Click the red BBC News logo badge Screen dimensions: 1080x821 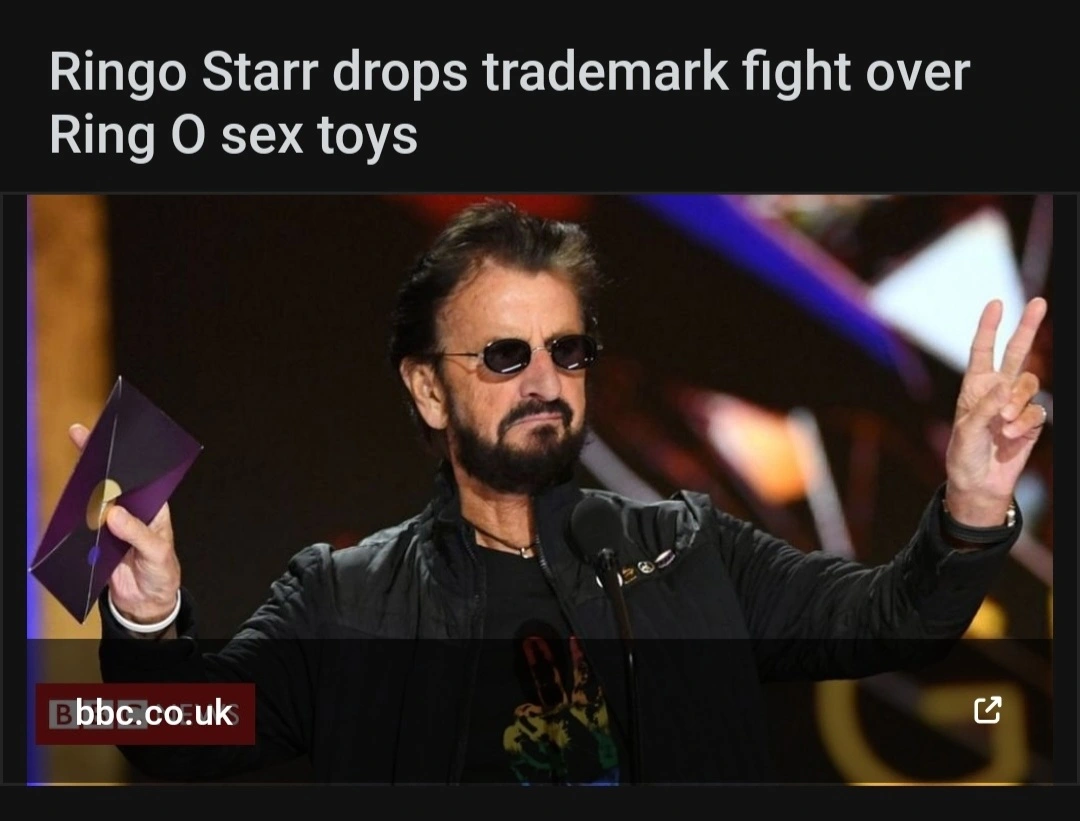tap(145, 714)
